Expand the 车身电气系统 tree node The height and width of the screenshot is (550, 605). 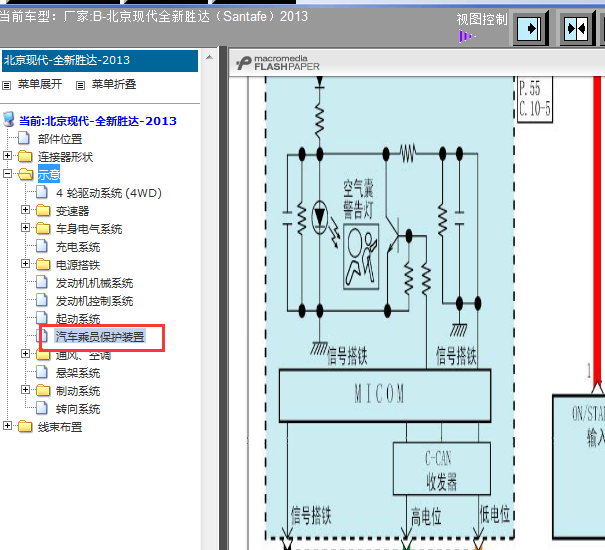click(25, 227)
